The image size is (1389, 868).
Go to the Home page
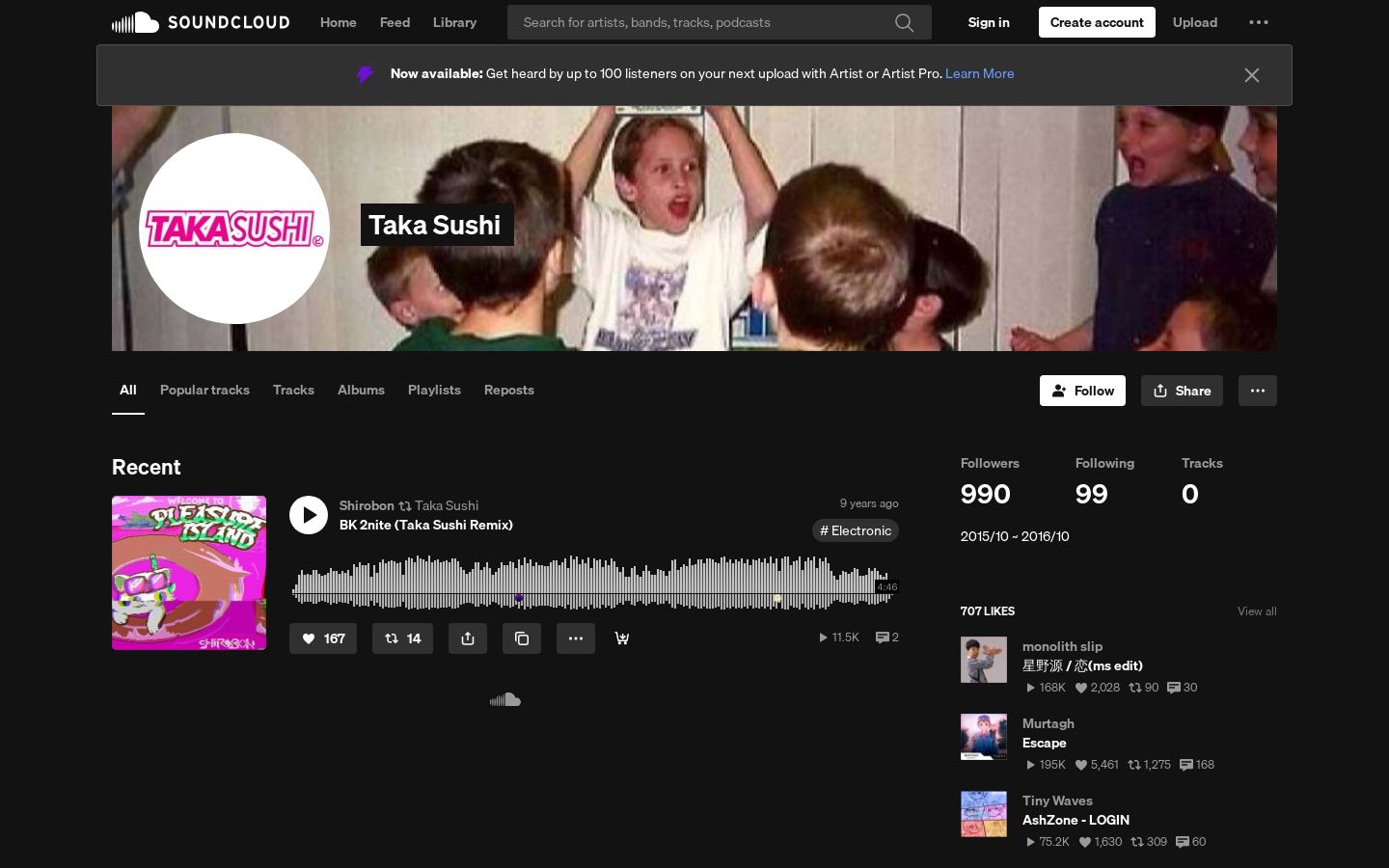click(339, 22)
